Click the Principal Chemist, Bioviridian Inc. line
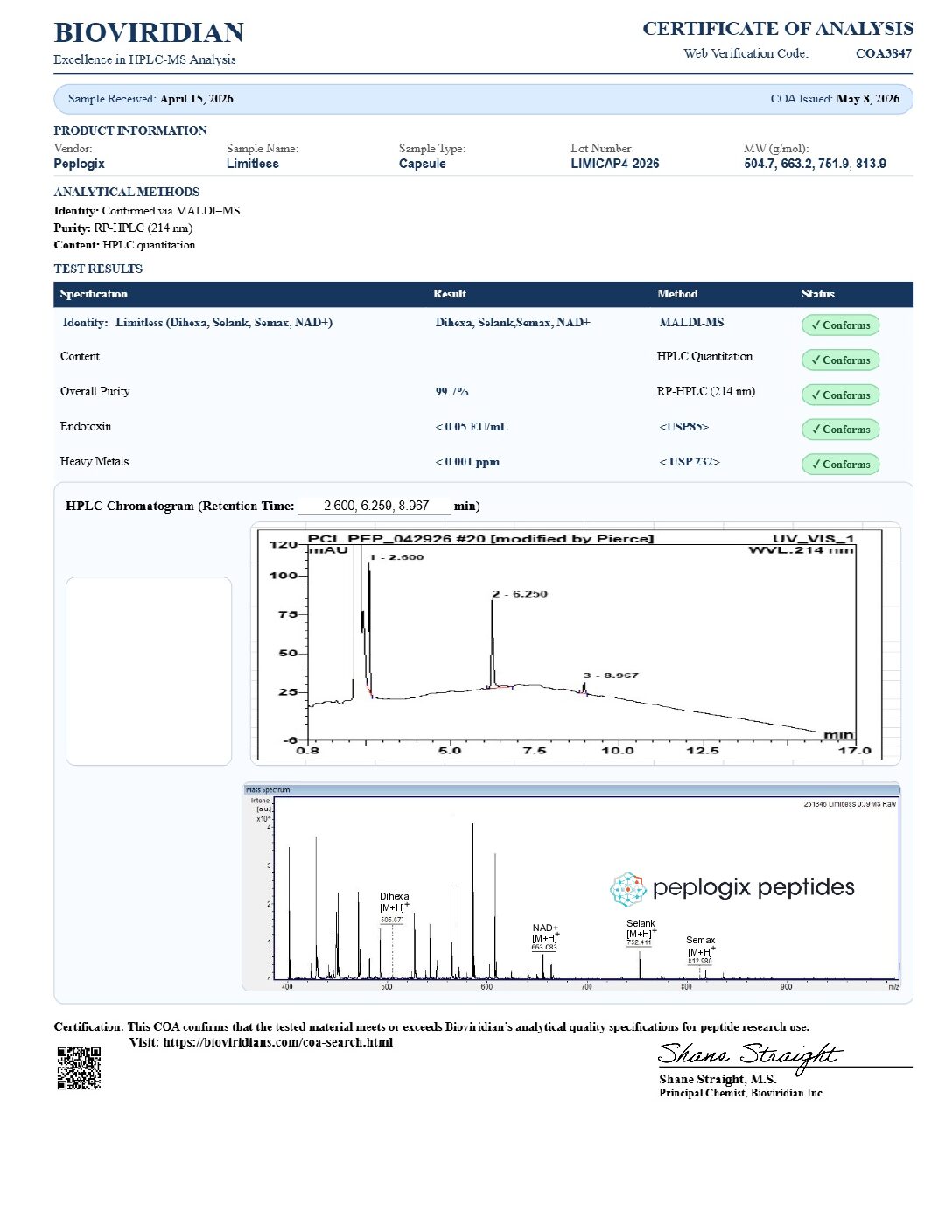952x1232 pixels. (x=741, y=1093)
